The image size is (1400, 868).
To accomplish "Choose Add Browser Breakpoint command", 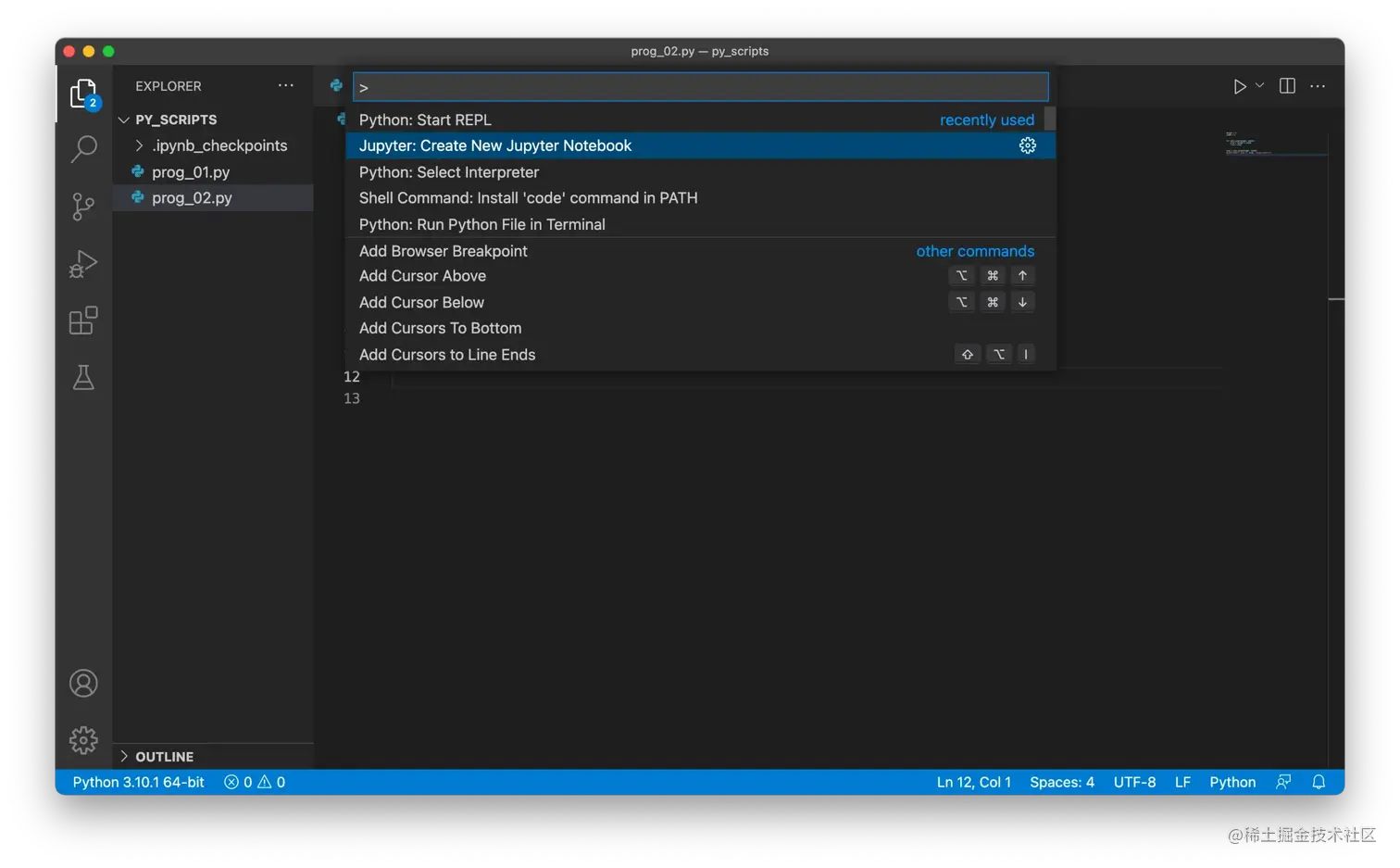I will (700, 251).
